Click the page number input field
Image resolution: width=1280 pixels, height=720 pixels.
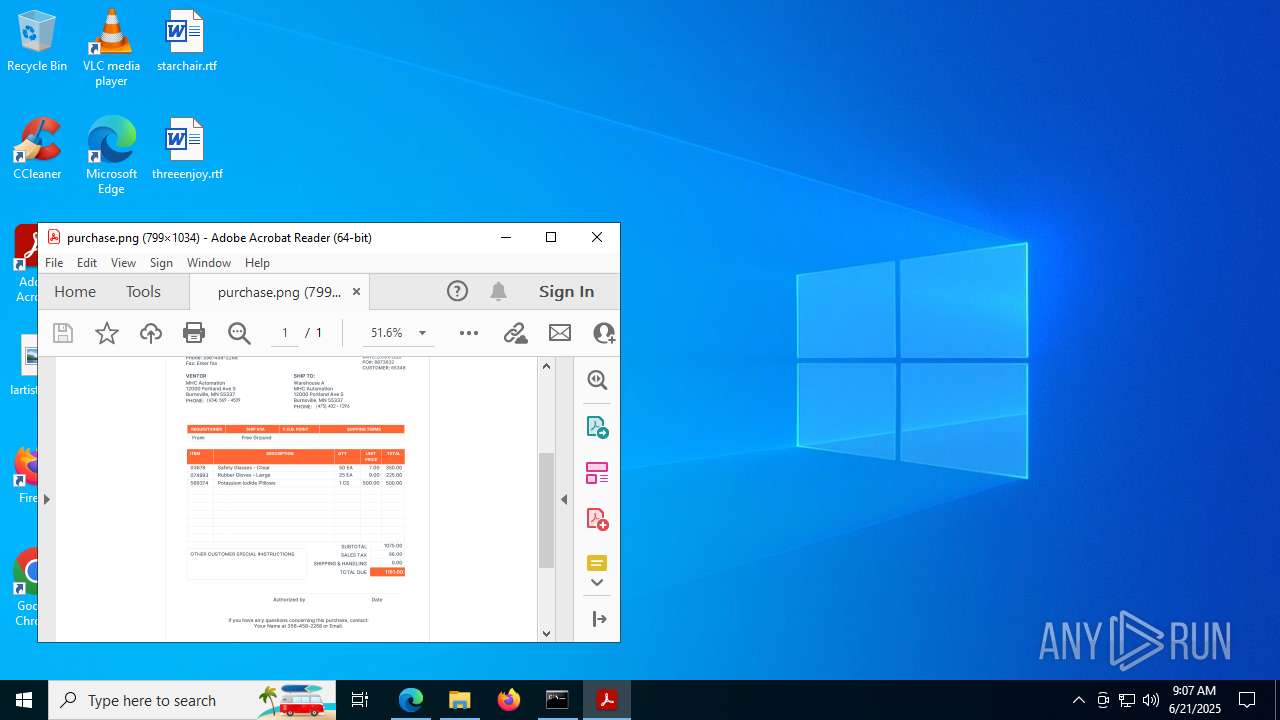point(285,333)
